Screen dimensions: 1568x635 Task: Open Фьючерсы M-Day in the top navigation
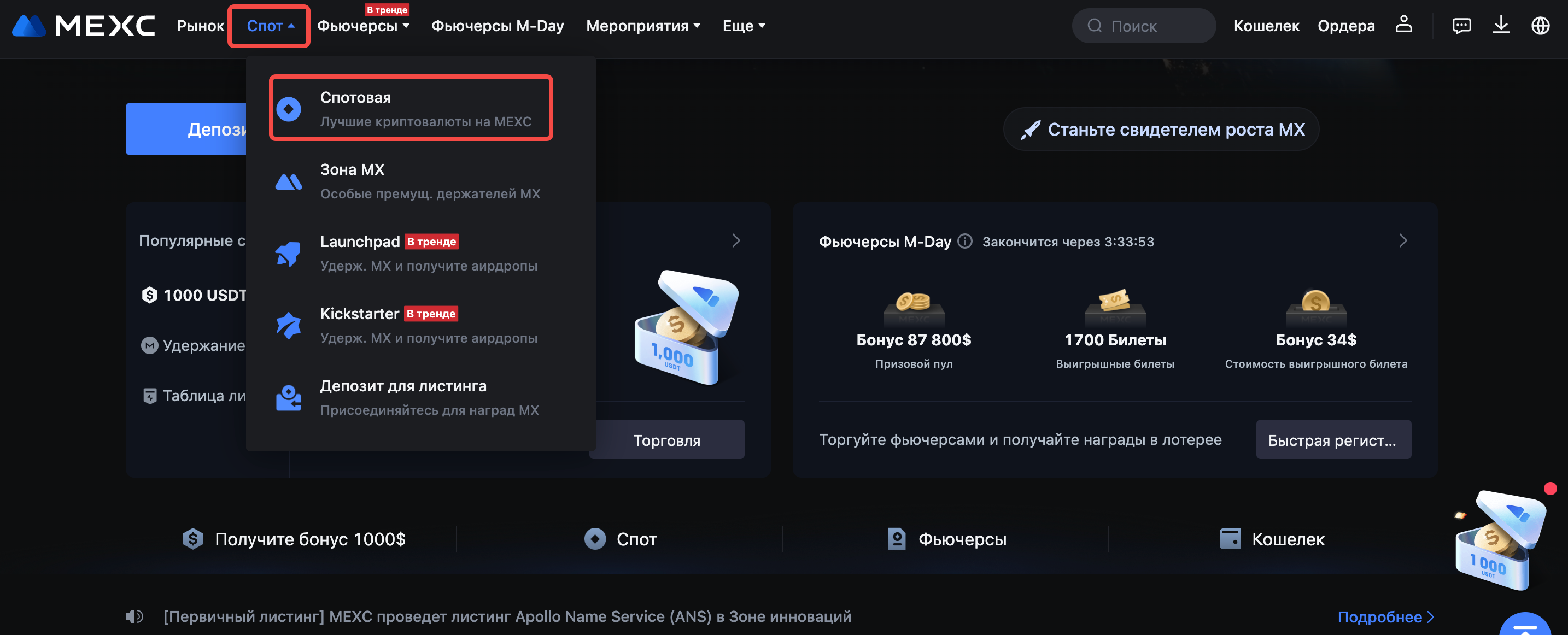pos(498,26)
